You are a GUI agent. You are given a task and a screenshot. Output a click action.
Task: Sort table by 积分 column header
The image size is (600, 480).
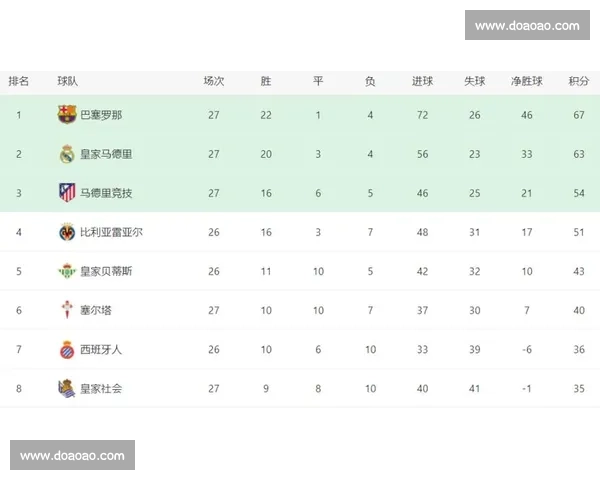click(x=578, y=81)
